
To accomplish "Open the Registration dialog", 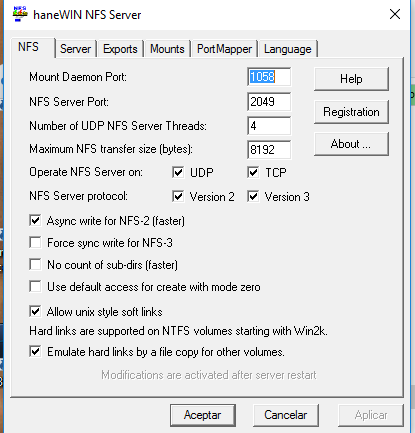I will (351, 112).
